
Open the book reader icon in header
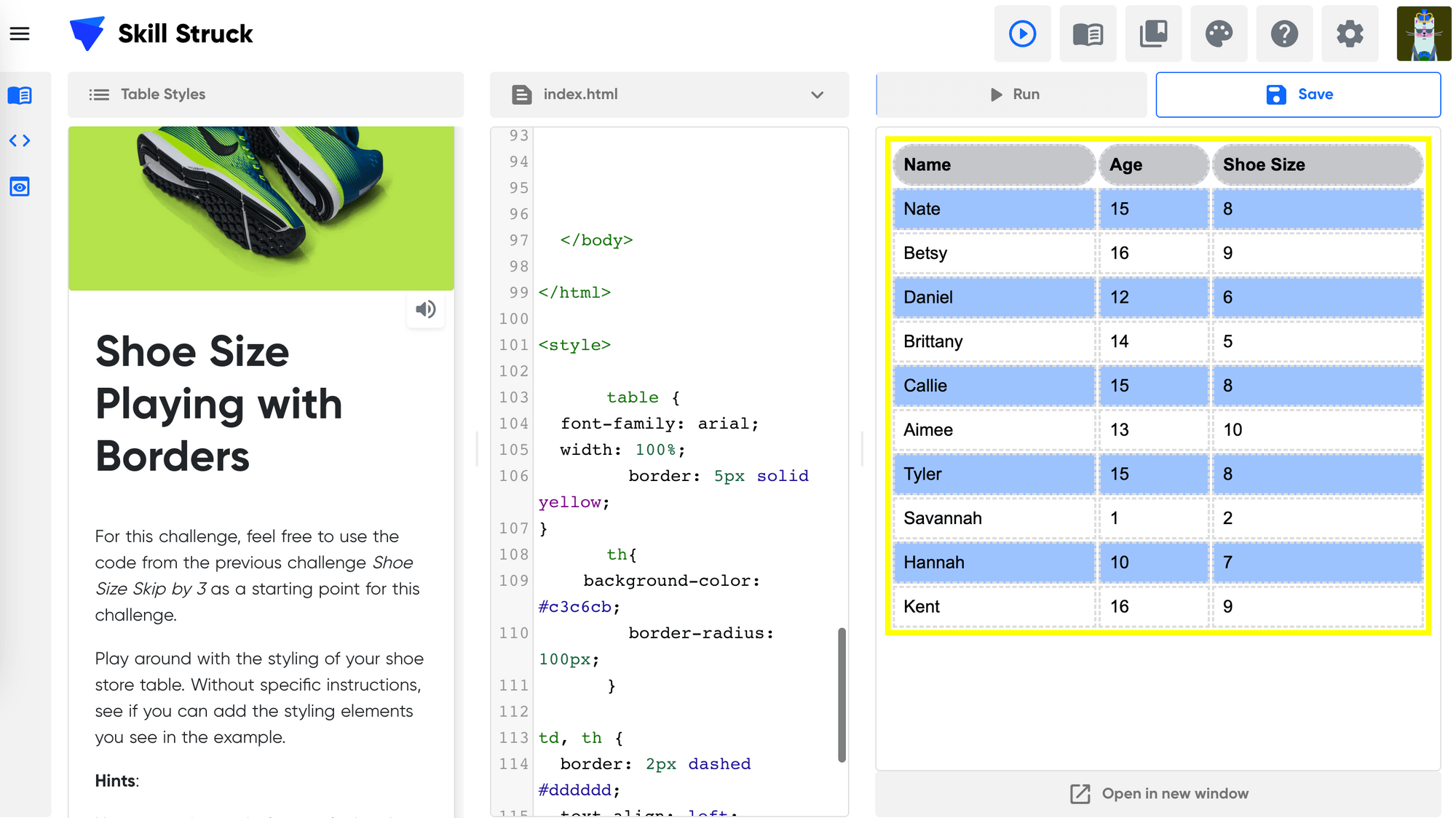1088,33
